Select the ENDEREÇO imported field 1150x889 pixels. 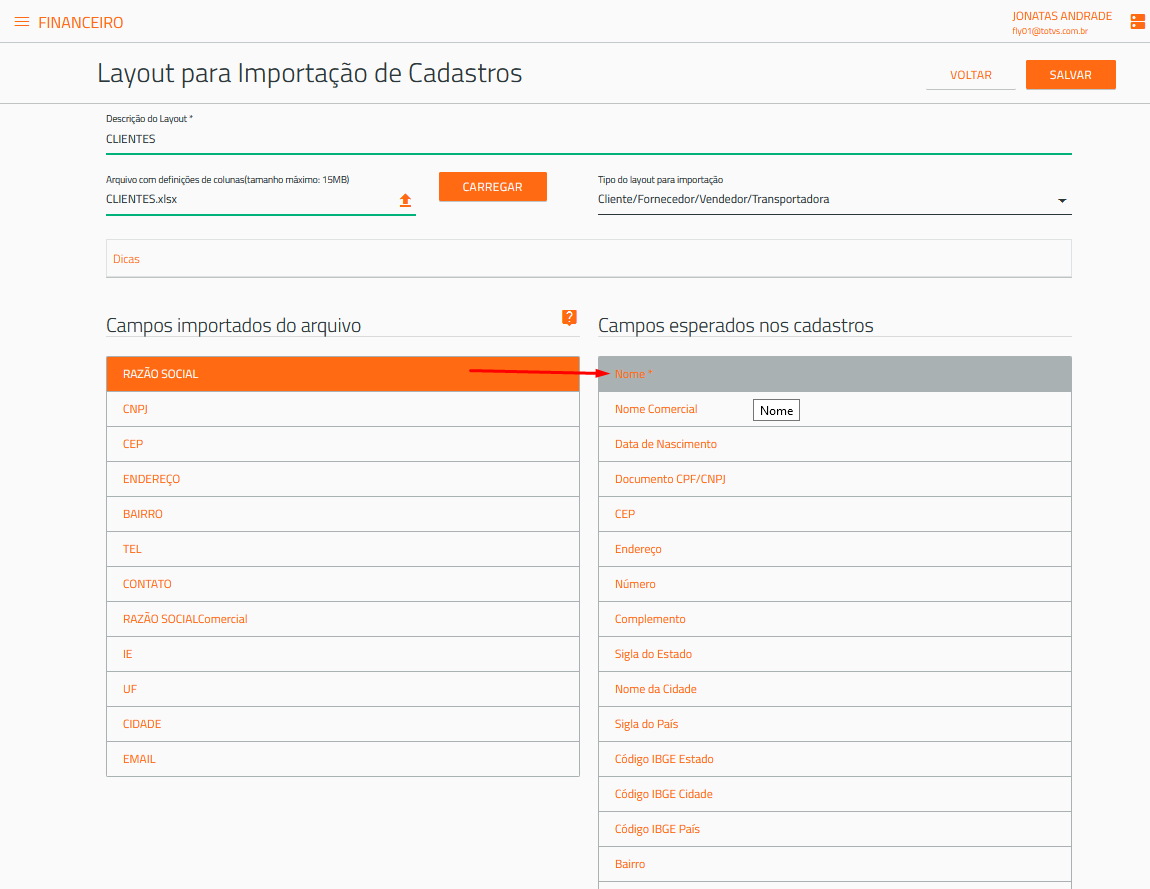click(x=343, y=479)
